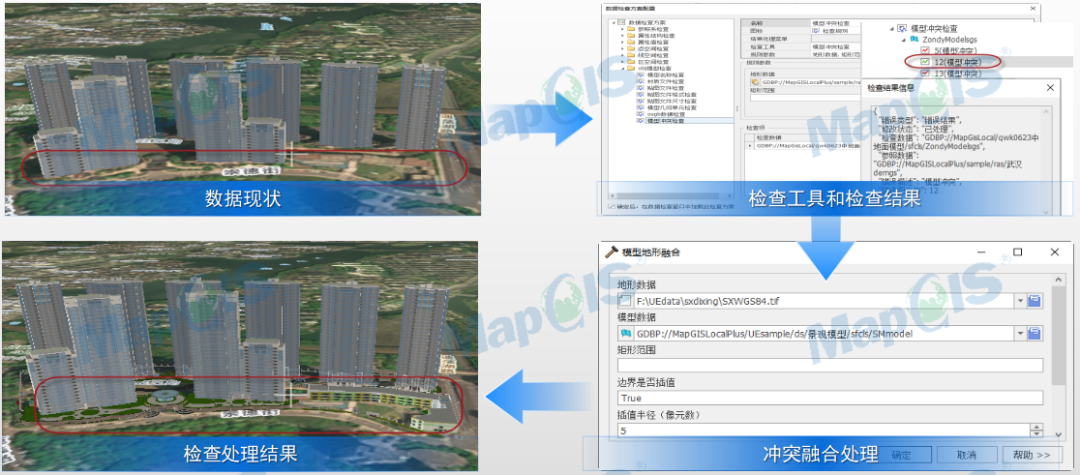Collapse the obj模型检查 tree node
1080x475 pixels.
(623, 68)
